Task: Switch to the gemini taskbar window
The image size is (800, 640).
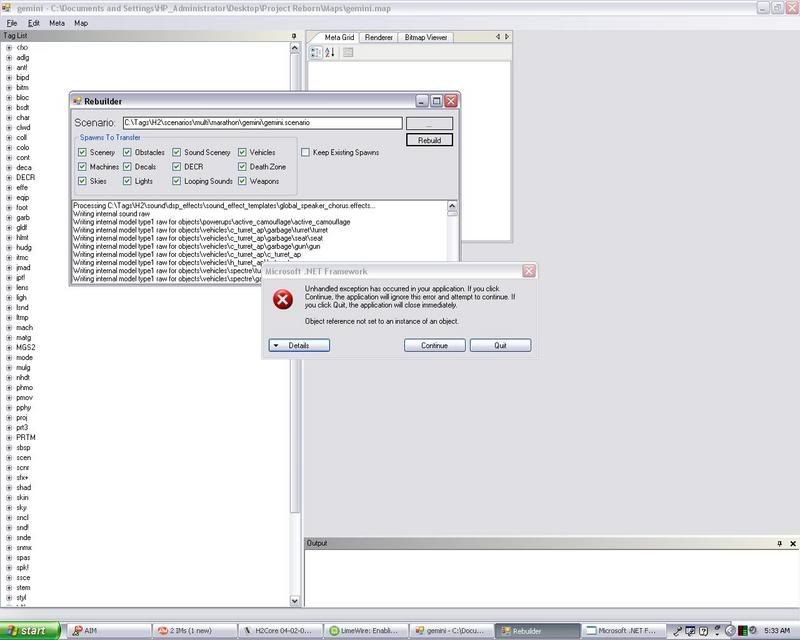Action: [x=452, y=631]
